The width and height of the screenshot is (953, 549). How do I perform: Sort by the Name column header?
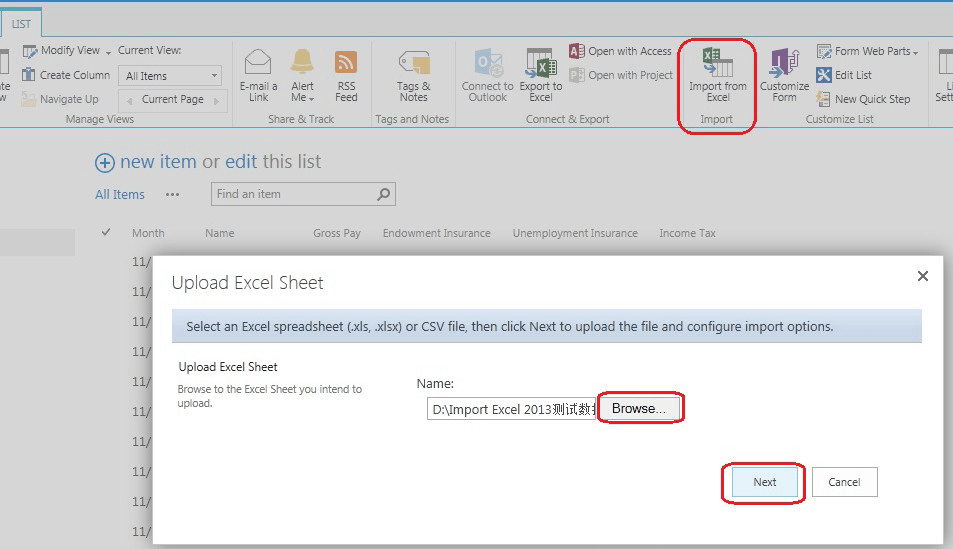(x=219, y=233)
